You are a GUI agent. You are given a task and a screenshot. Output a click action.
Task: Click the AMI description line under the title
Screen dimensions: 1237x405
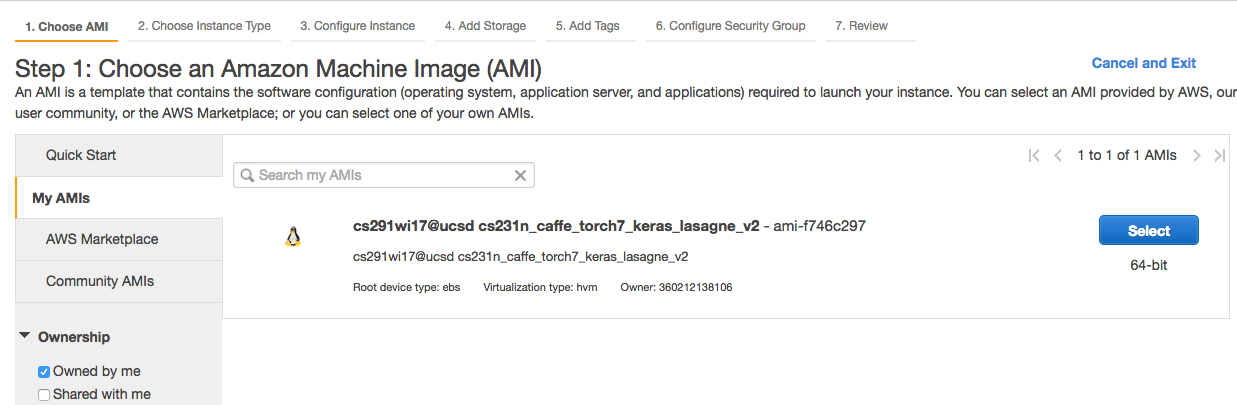(520, 257)
